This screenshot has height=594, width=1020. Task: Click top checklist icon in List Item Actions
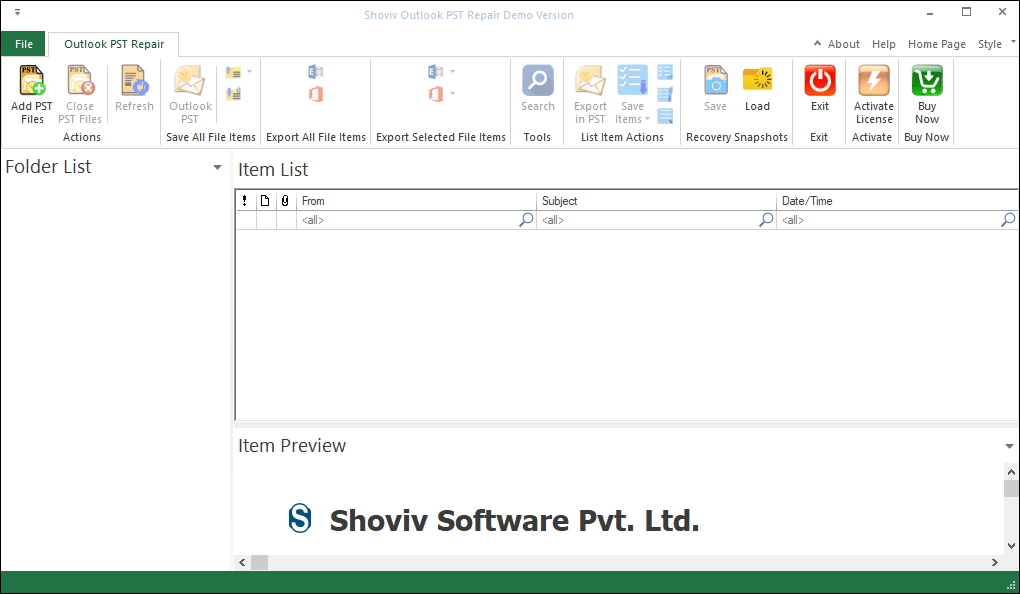[665, 72]
